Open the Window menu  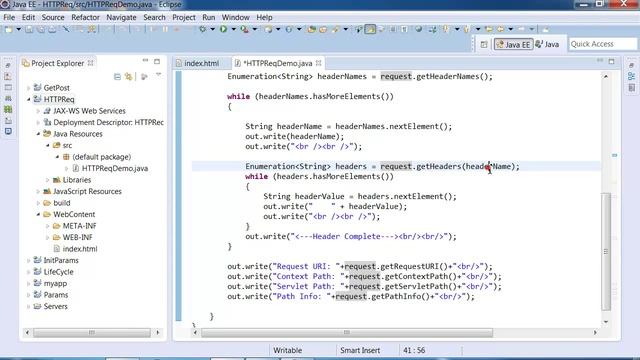[x=236, y=18]
